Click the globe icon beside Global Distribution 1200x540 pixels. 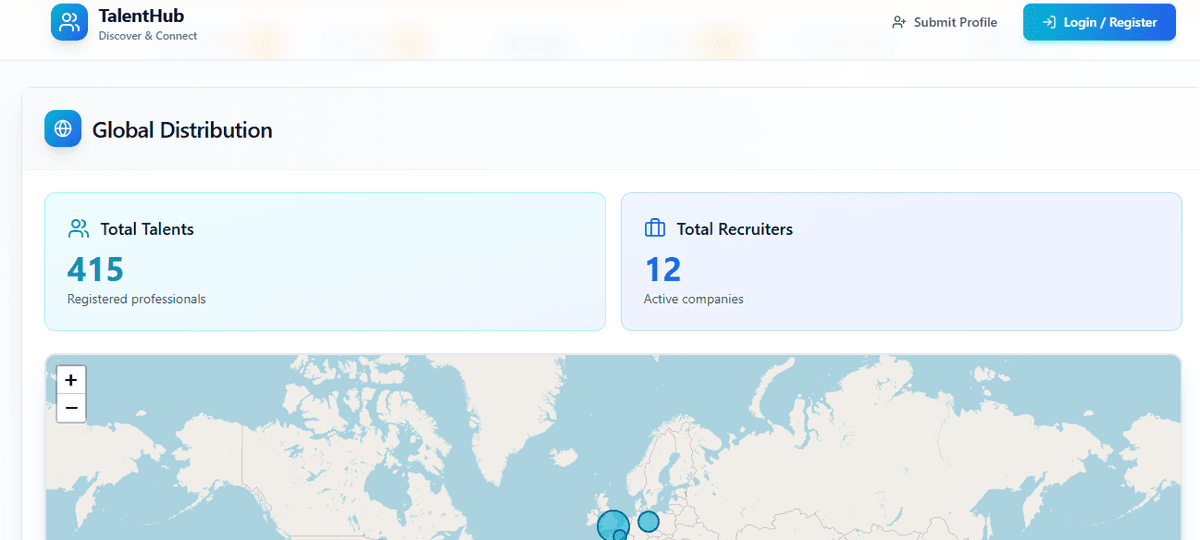tap(63, 129)
